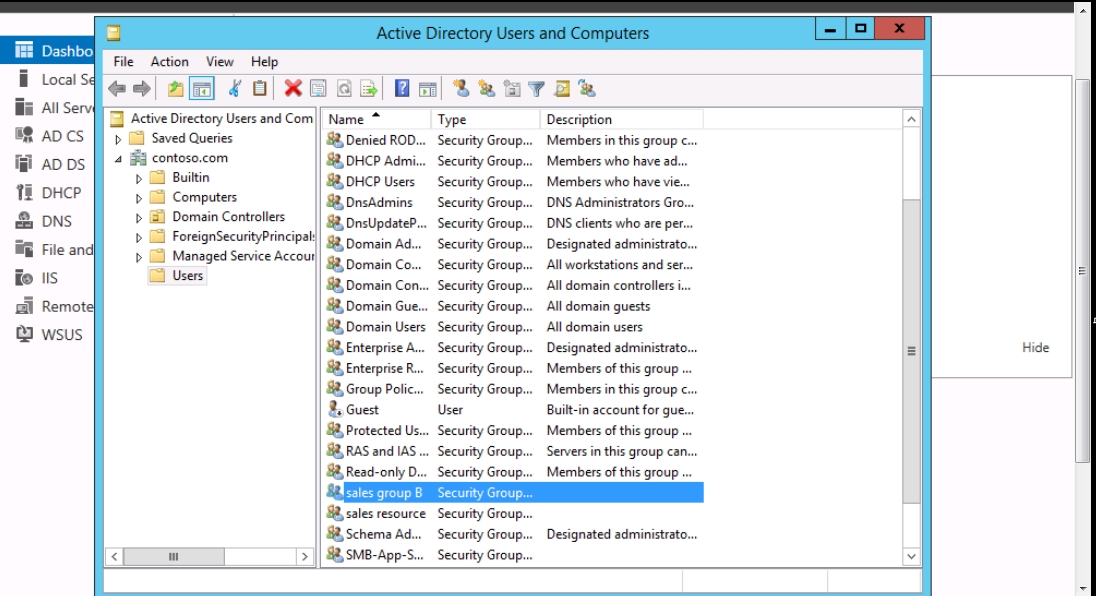Image resolution: width=1096 pixels, height=596 pixels.
Task: Click the Forward arrow toolbar icon
Action: pos(141,89)
